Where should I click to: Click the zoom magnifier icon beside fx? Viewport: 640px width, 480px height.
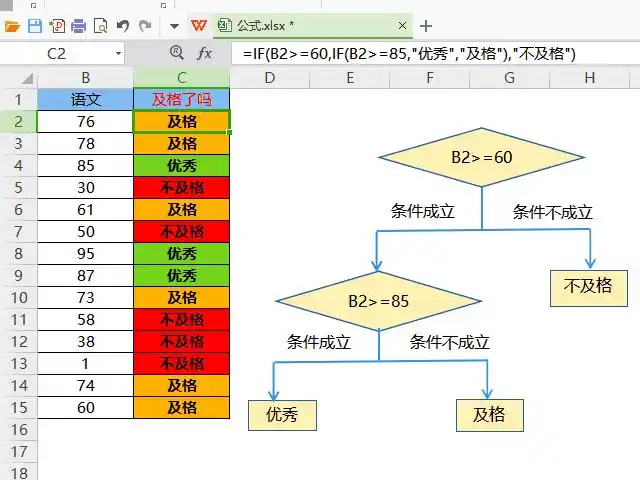176,53
